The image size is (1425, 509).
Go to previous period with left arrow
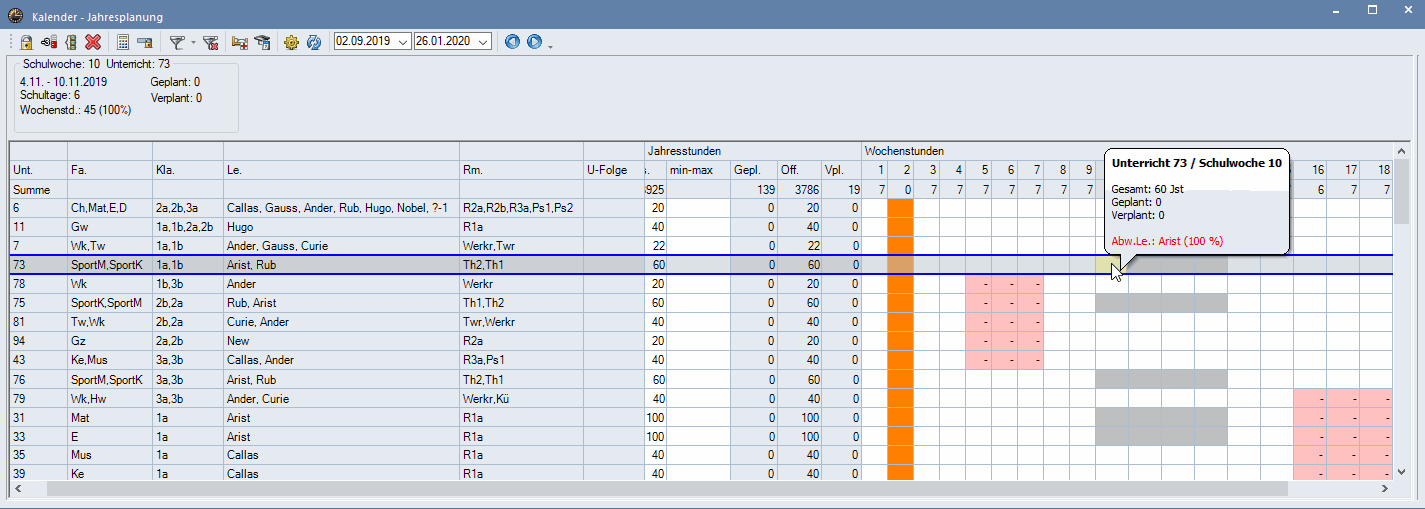pos(513,42)
